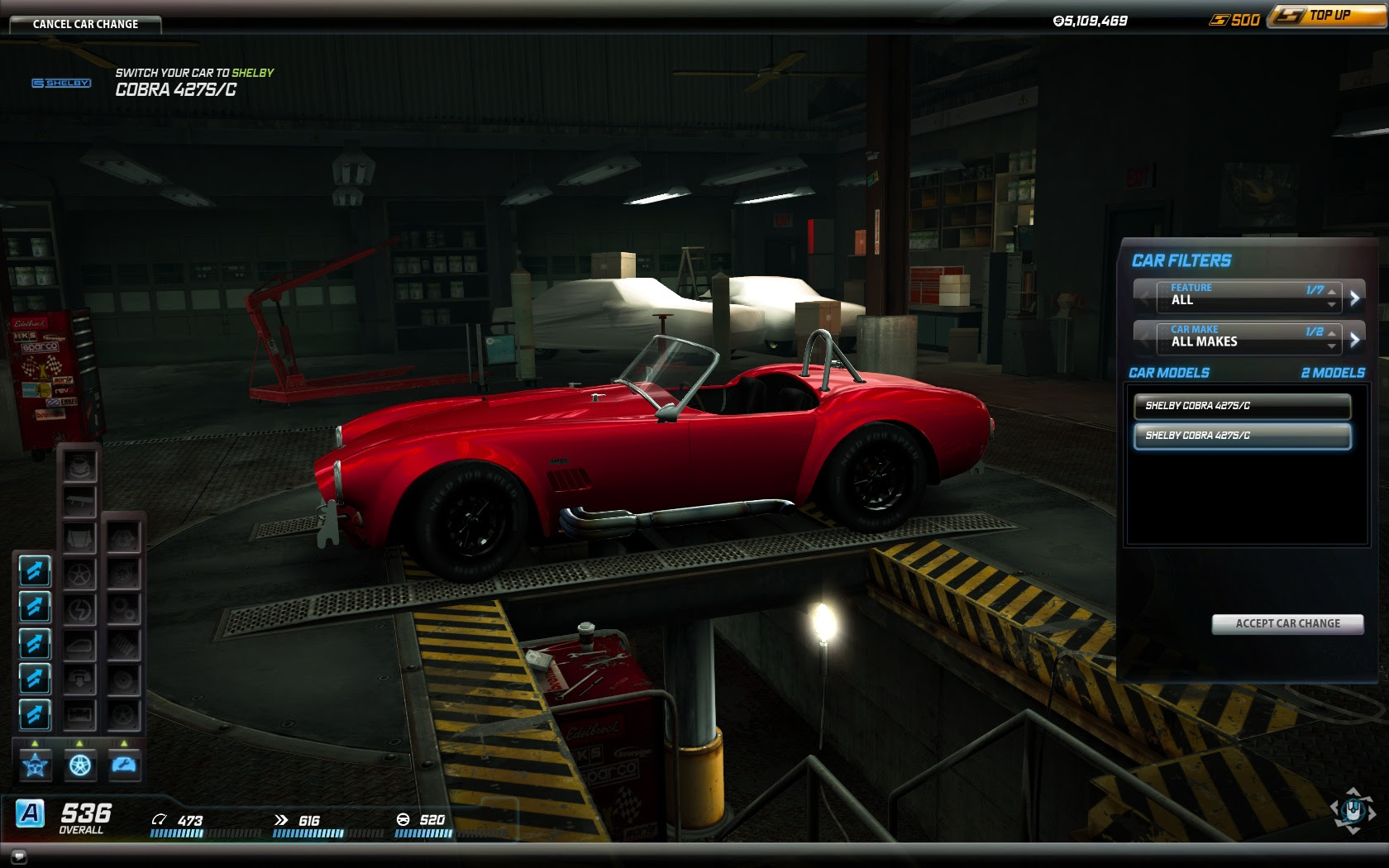
Task: Click the 536 Overall rating
Action: [85, 817]
